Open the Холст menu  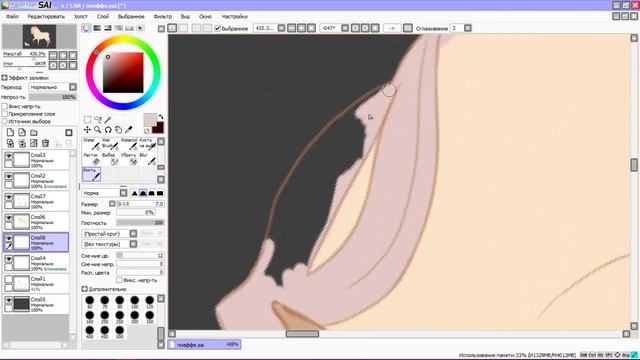(x=81, y=16)
